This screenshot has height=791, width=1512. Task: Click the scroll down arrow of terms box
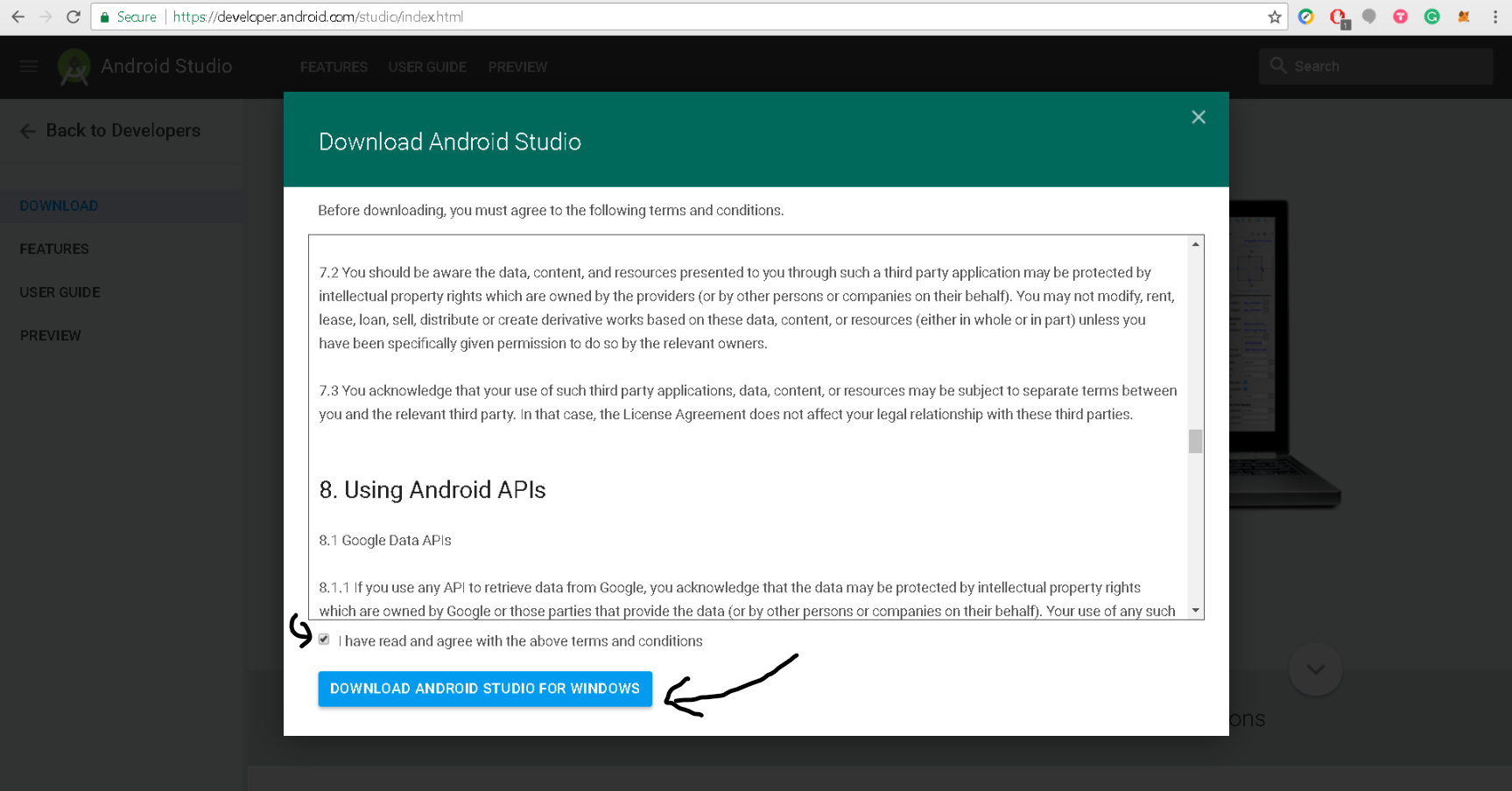(1195, 611)
